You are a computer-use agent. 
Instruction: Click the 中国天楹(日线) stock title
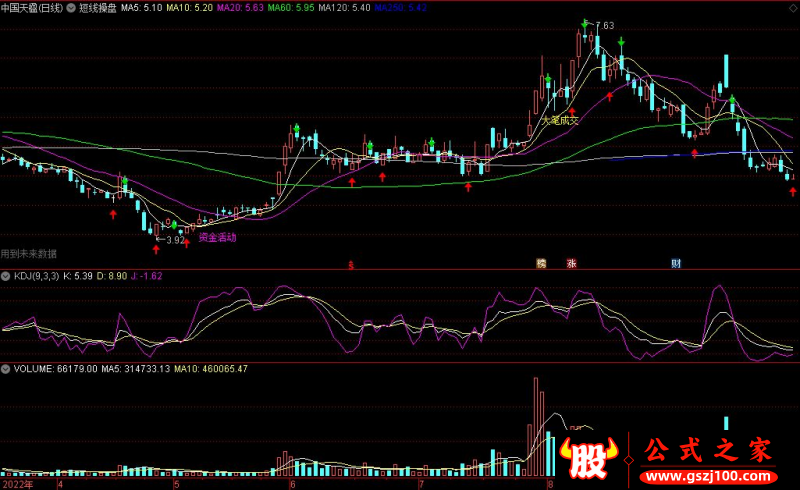click(x=32, y=7)
